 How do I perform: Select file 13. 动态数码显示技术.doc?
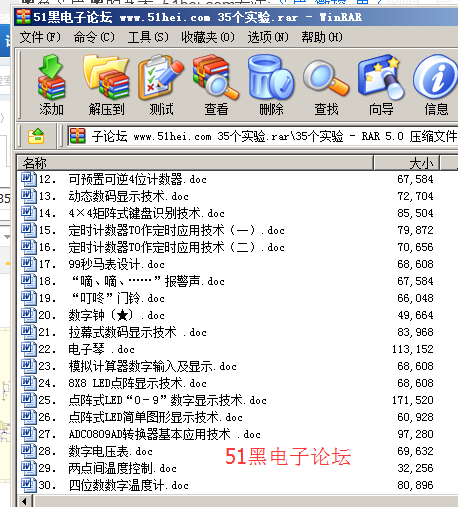tap(104, 196)
